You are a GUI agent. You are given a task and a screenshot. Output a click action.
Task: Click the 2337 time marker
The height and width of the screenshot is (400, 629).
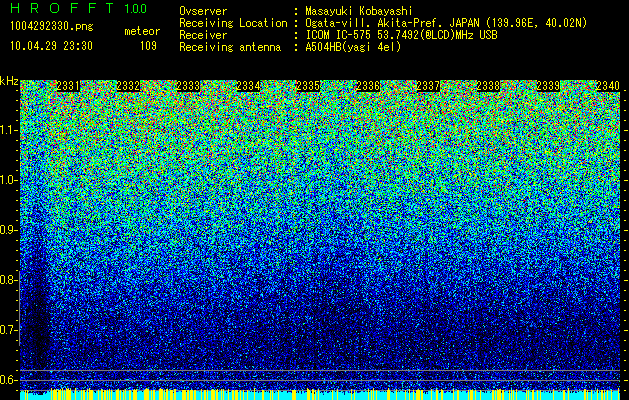click(428, 86)
